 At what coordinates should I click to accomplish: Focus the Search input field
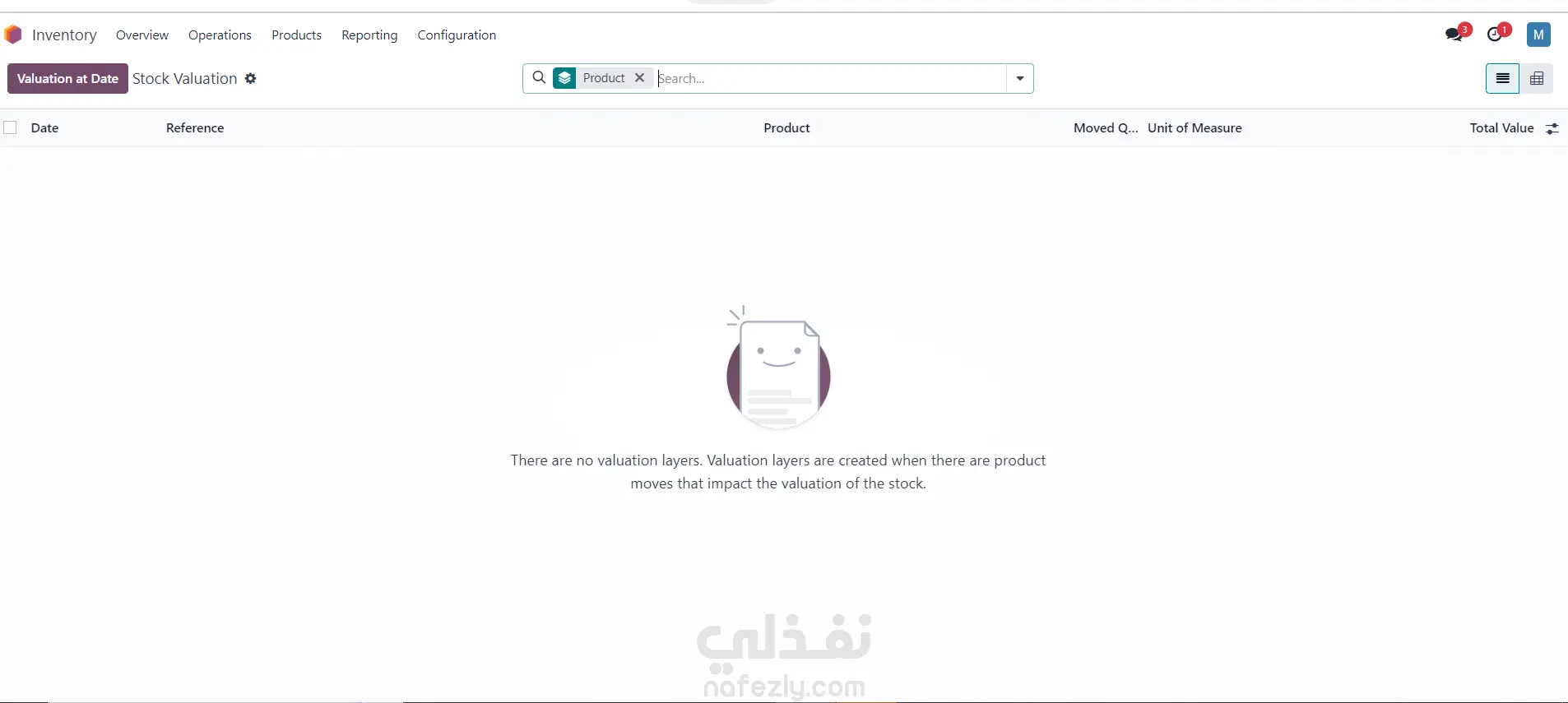click(829, 79)
